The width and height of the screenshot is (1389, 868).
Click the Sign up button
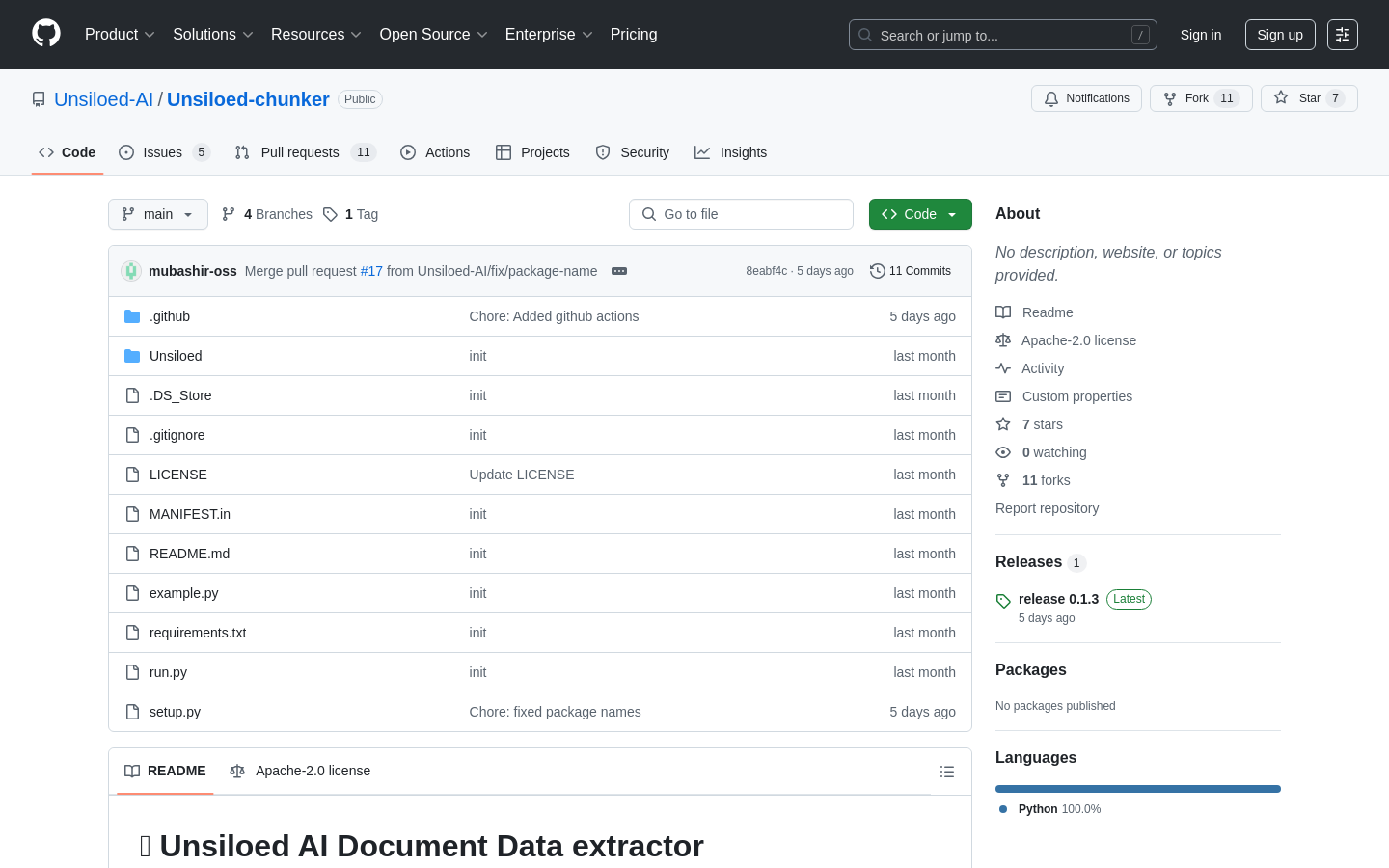click(x=1280, y=35)
